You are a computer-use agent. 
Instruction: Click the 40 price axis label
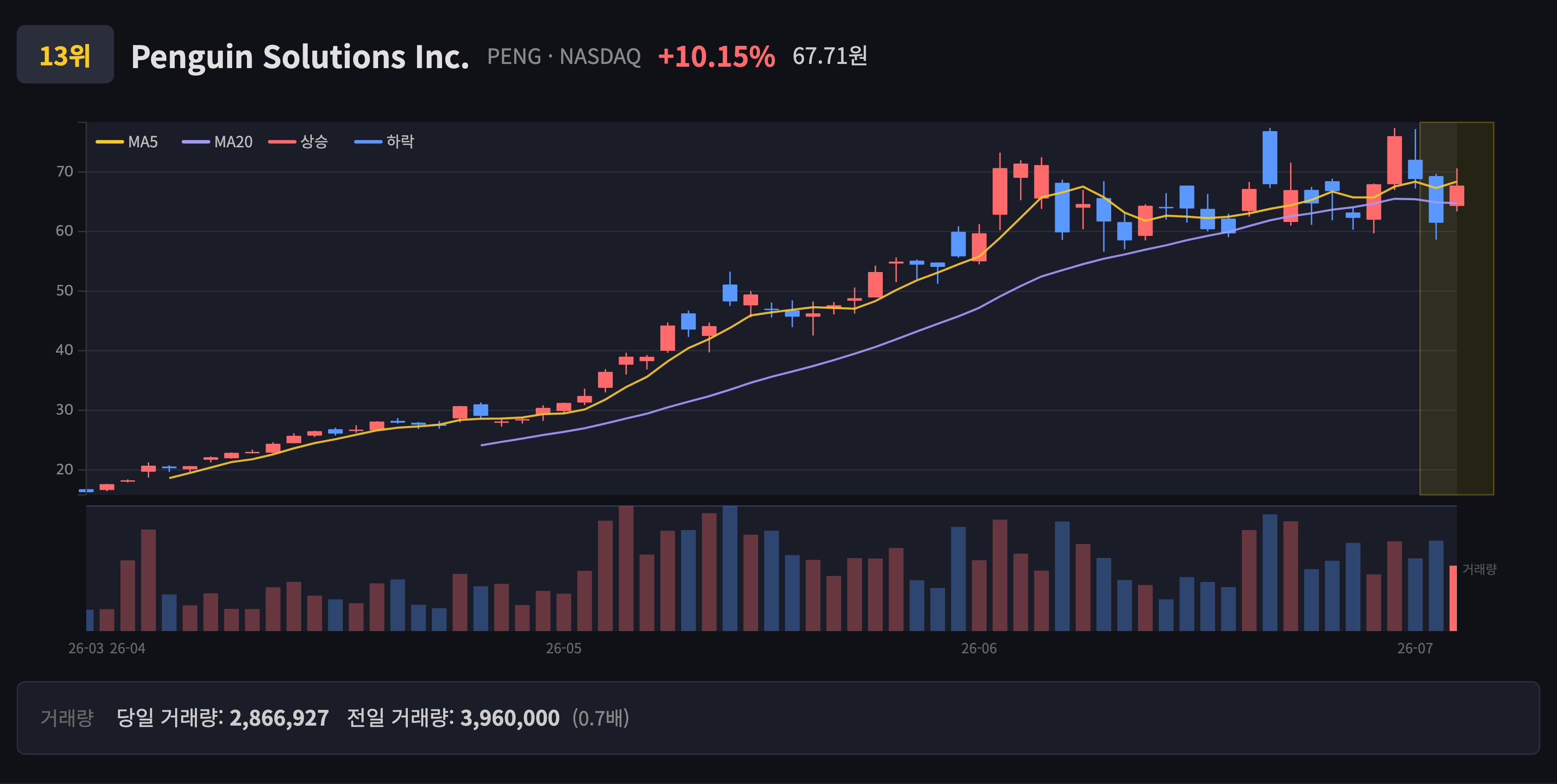tap(65, 350)
